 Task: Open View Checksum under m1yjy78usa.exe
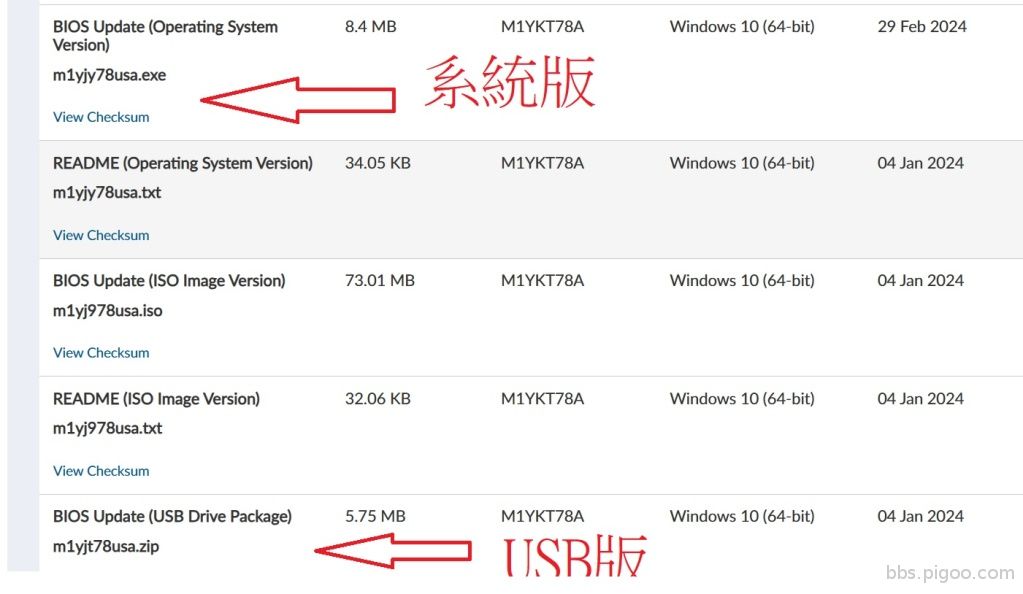coord(101,117)
